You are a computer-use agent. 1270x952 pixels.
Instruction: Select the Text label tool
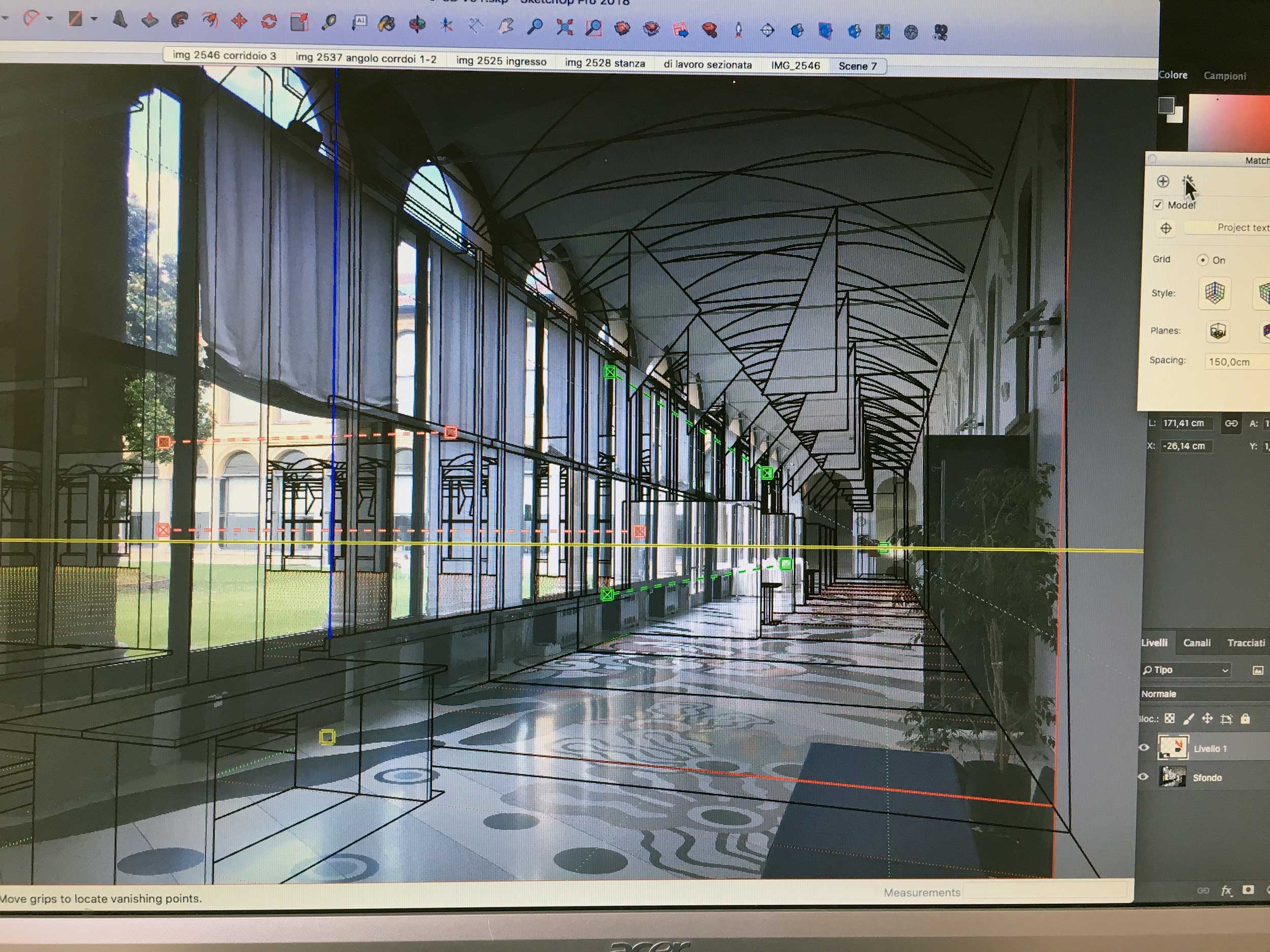point(360,23)
